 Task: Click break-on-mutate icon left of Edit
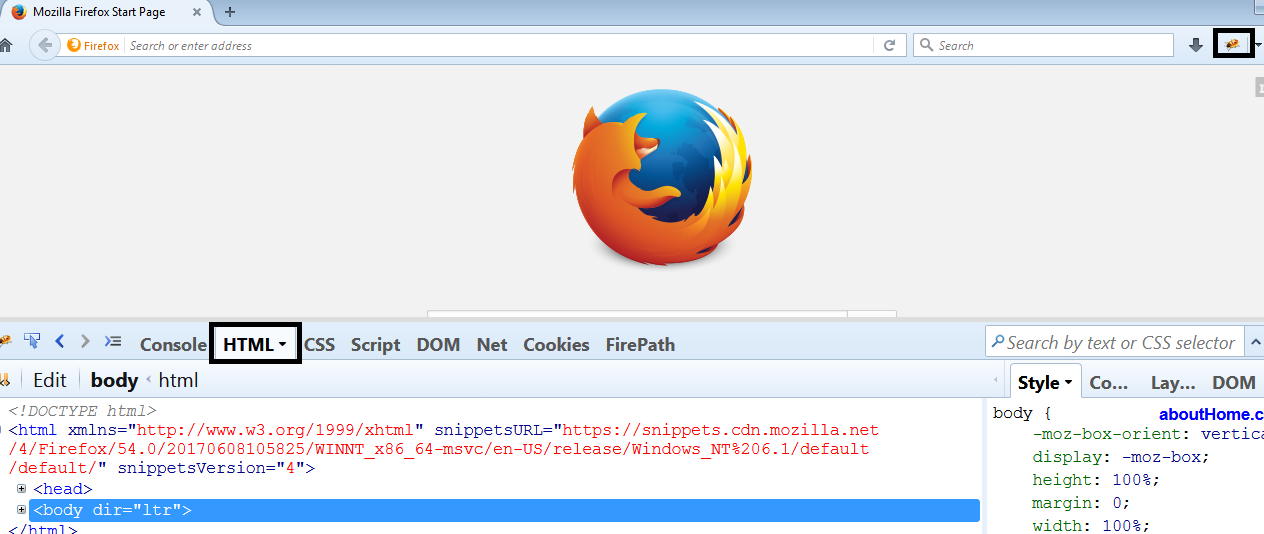coord(4,380)
